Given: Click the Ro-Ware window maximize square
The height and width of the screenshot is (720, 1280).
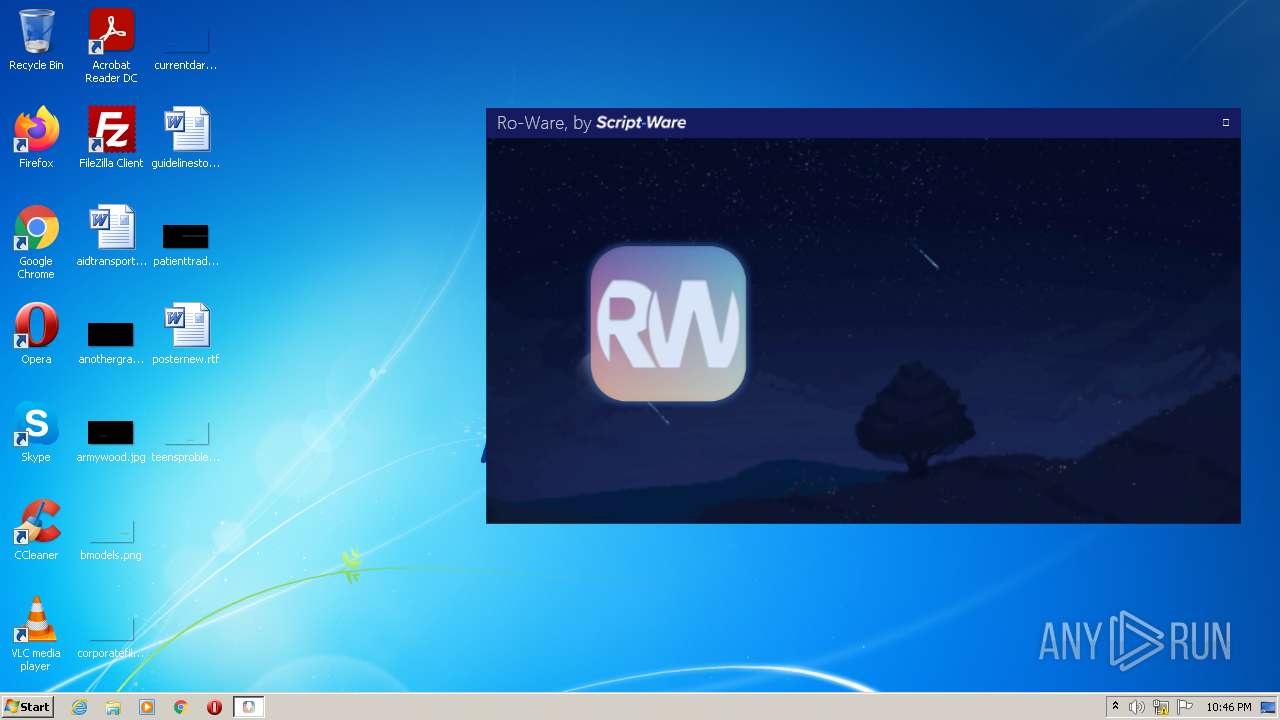Looking at the screenshot, I should click(1226, 122).
